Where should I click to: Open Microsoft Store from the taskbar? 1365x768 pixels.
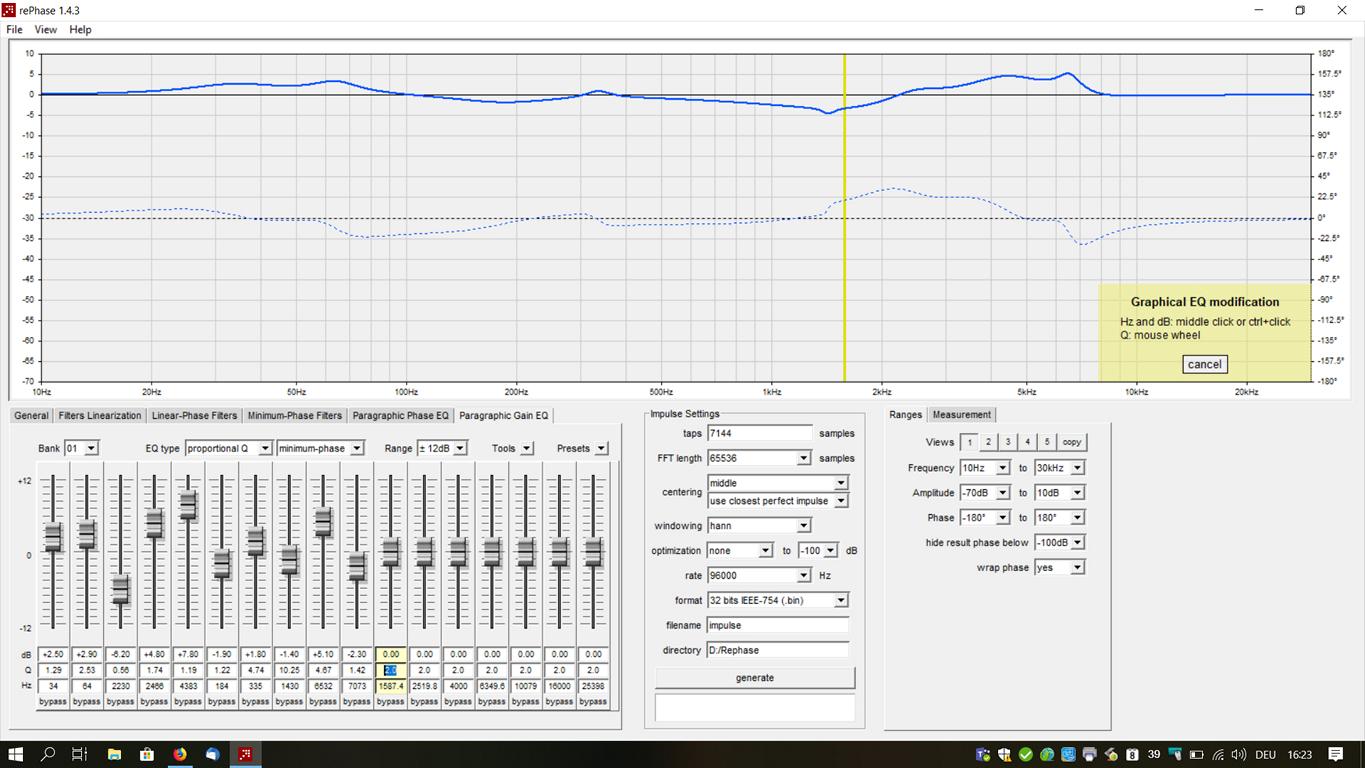pos(146,754)
